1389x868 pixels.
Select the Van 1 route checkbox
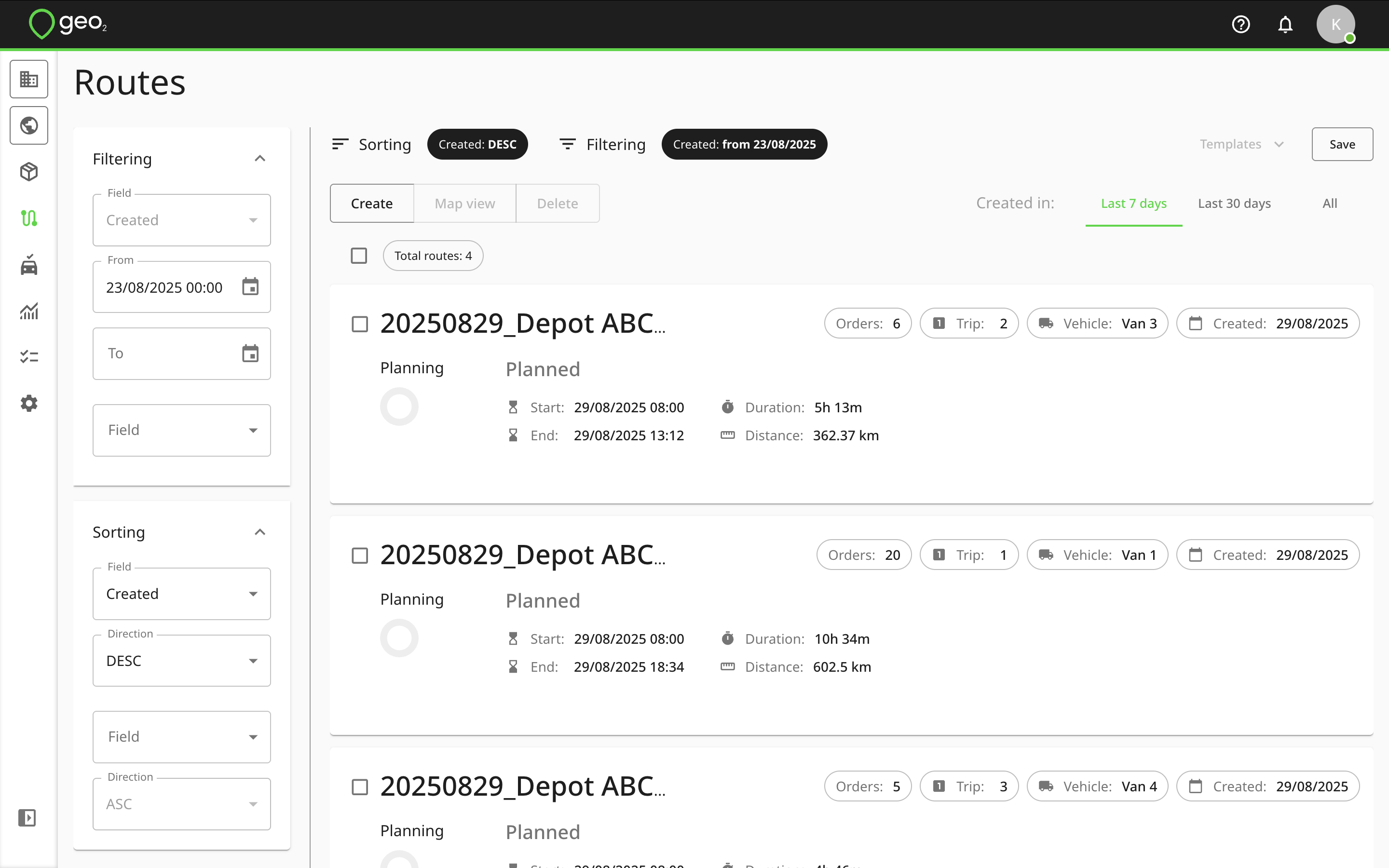[x=360, y=556]
